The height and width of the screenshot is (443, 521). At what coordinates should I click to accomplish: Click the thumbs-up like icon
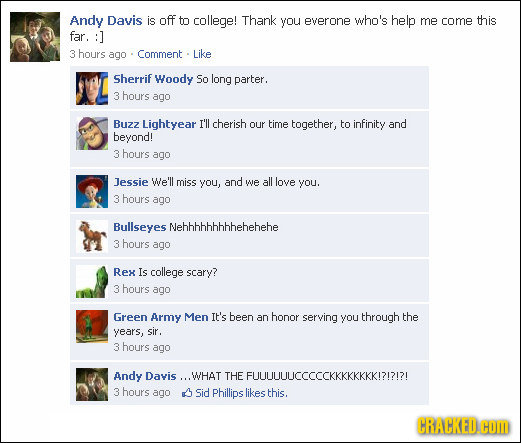(x=187, y=393)
